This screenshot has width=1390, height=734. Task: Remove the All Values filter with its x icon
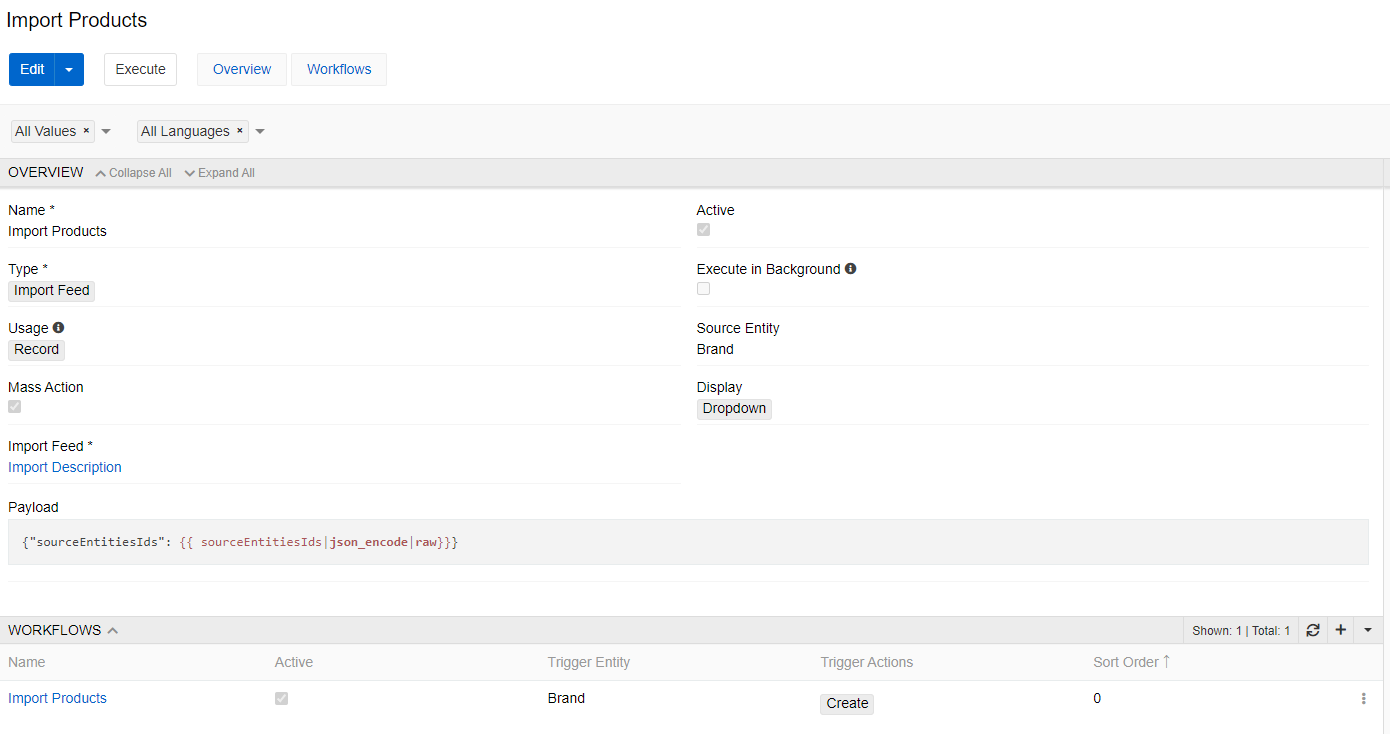point(86,130)
